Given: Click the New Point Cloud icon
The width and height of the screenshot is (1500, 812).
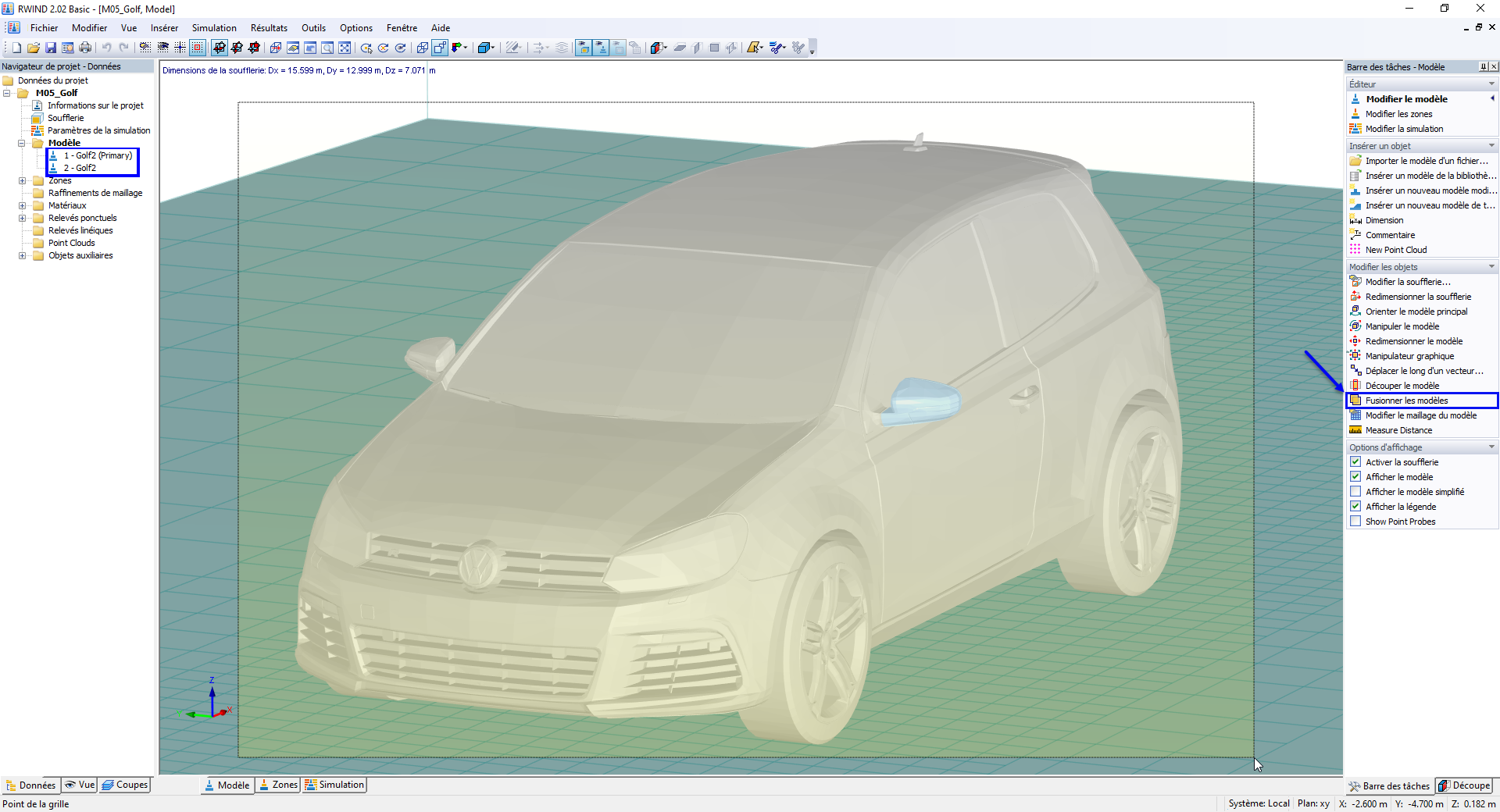Looking at the screenshot, I should pos(1355,250).
